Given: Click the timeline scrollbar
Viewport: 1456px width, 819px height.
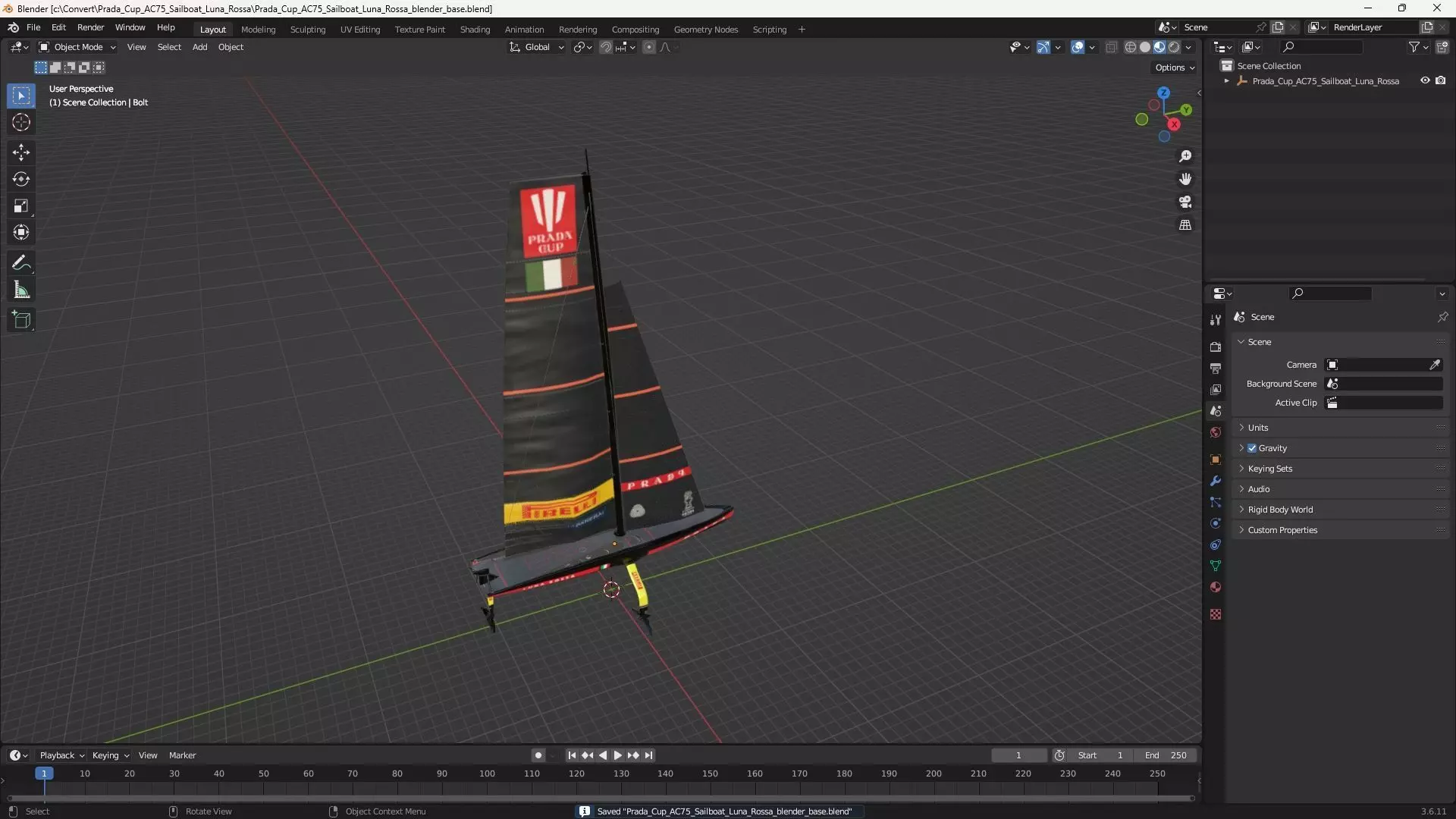Looking at the screenshot, I should pos(601,798).
